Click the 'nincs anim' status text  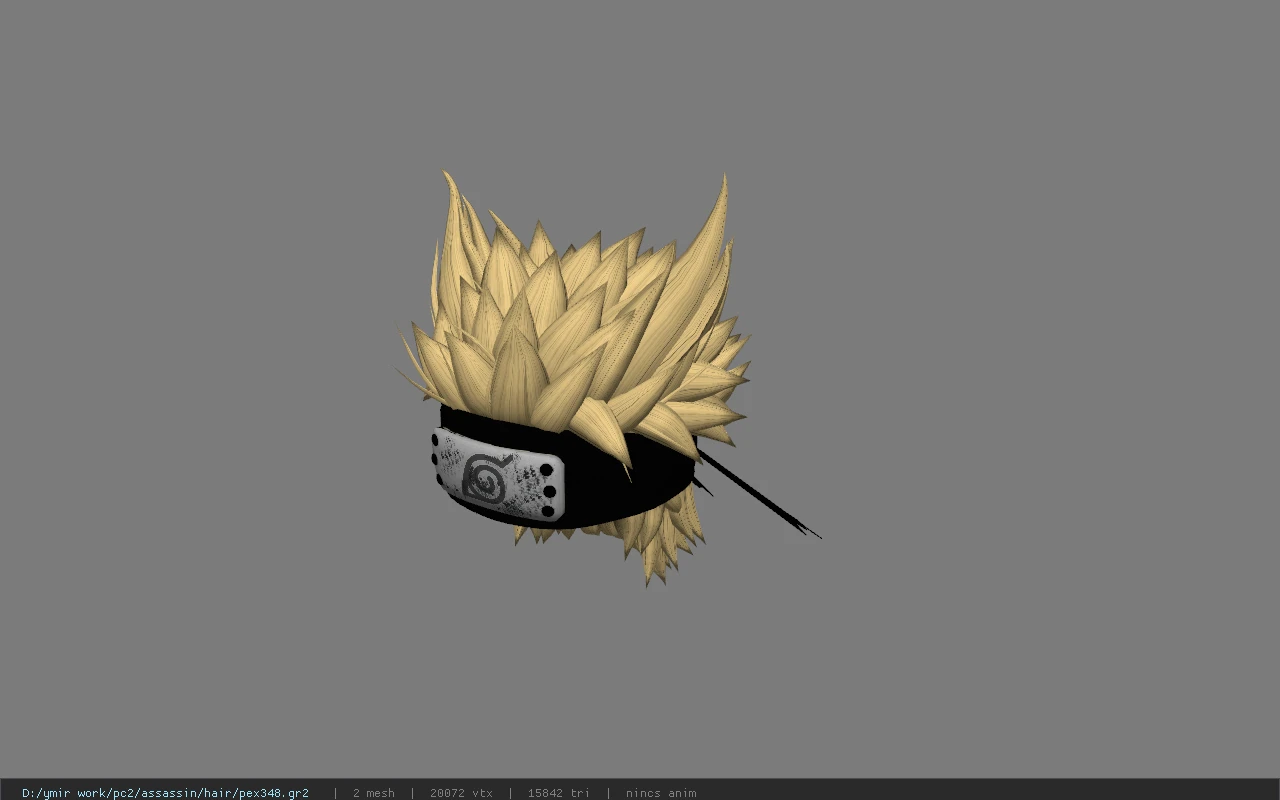tap(661, 793)
